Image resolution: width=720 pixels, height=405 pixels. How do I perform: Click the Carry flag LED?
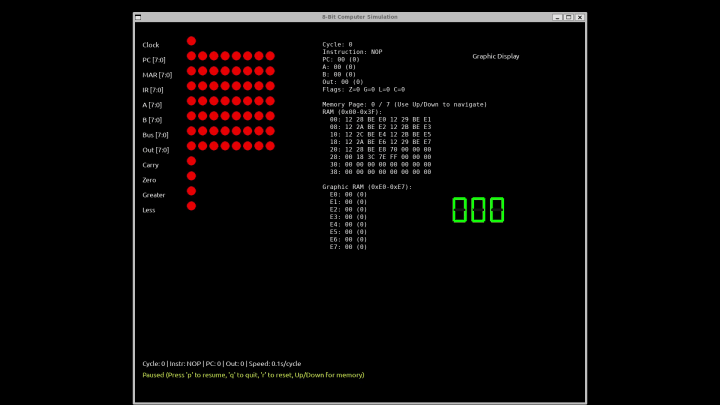pos(191,161)
